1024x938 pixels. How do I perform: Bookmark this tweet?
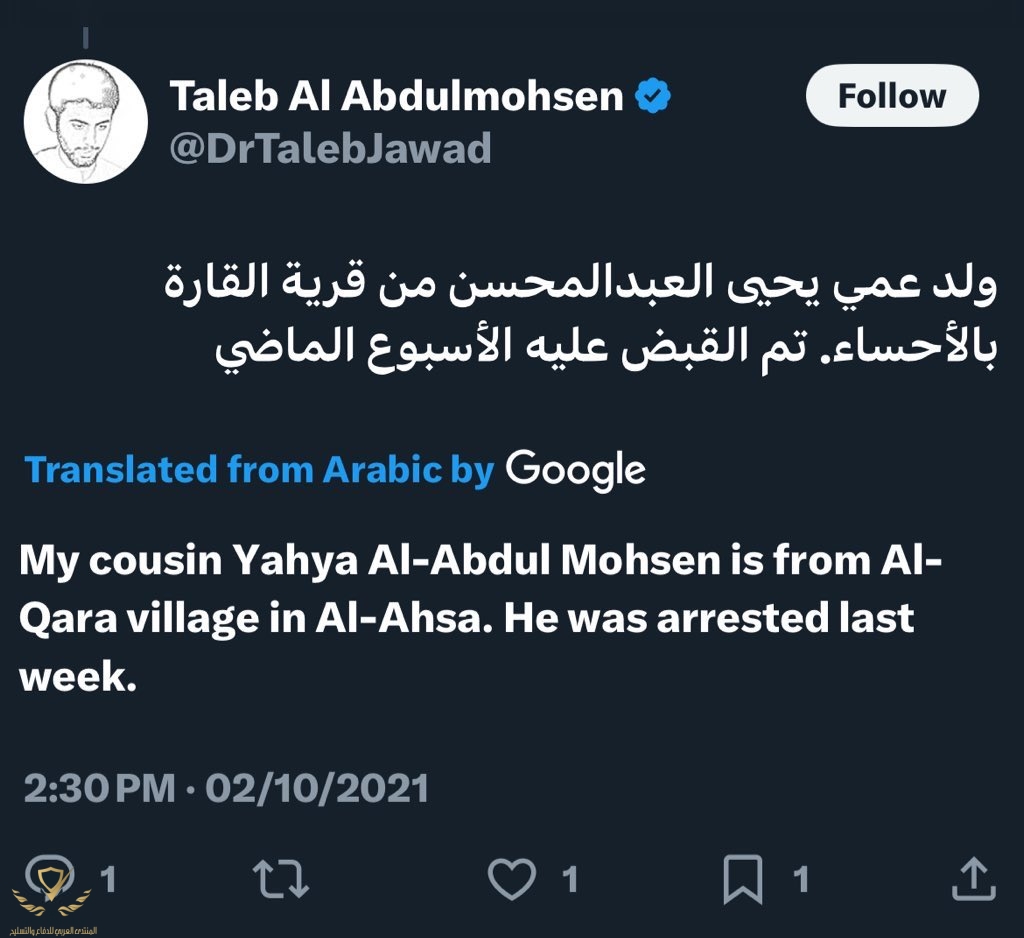[743, 879]
